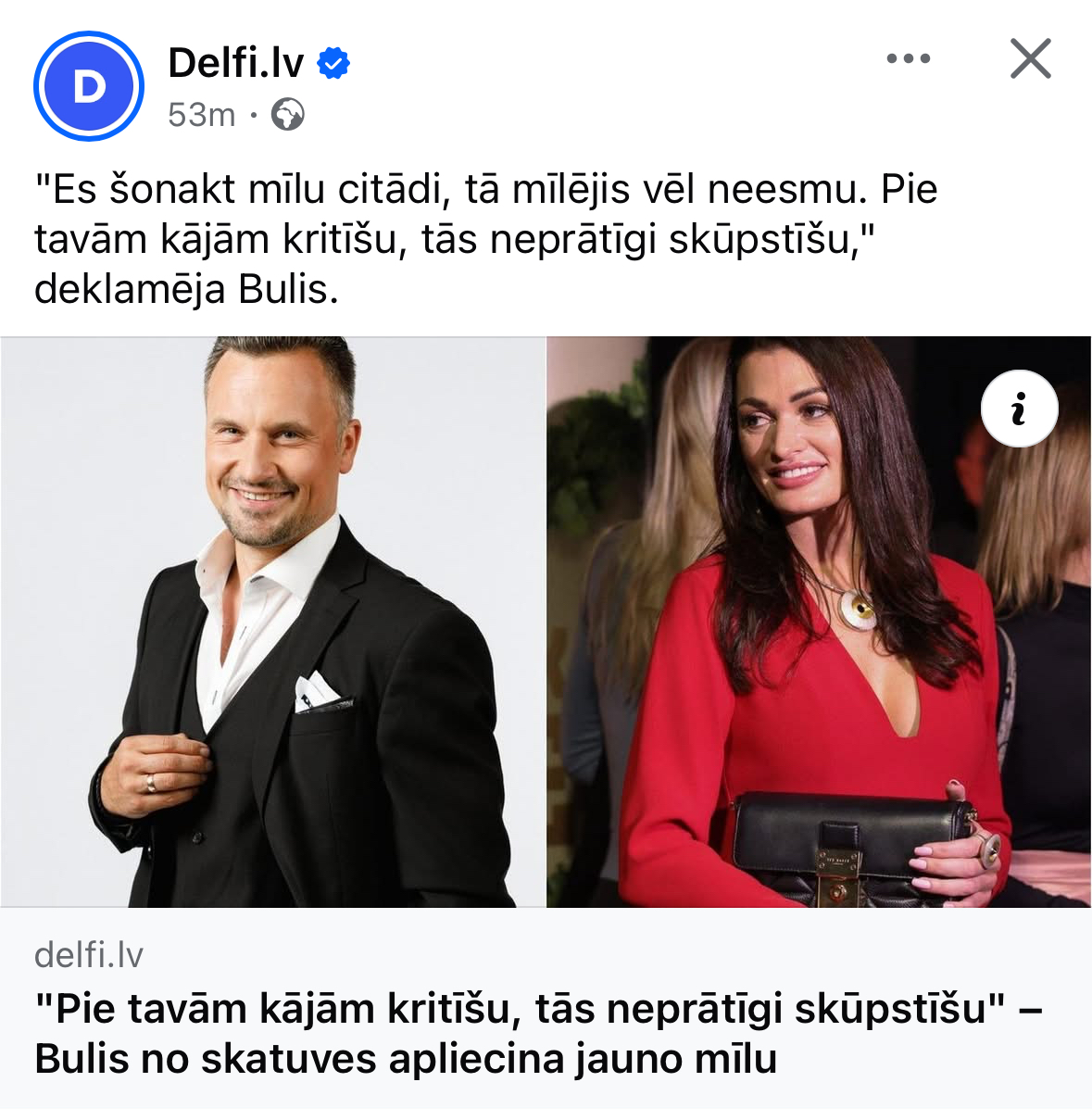The height and width of the screenshot is (1120, 1092).
Task: Open the left photo of man in black suit
Action: click(272, 622)
